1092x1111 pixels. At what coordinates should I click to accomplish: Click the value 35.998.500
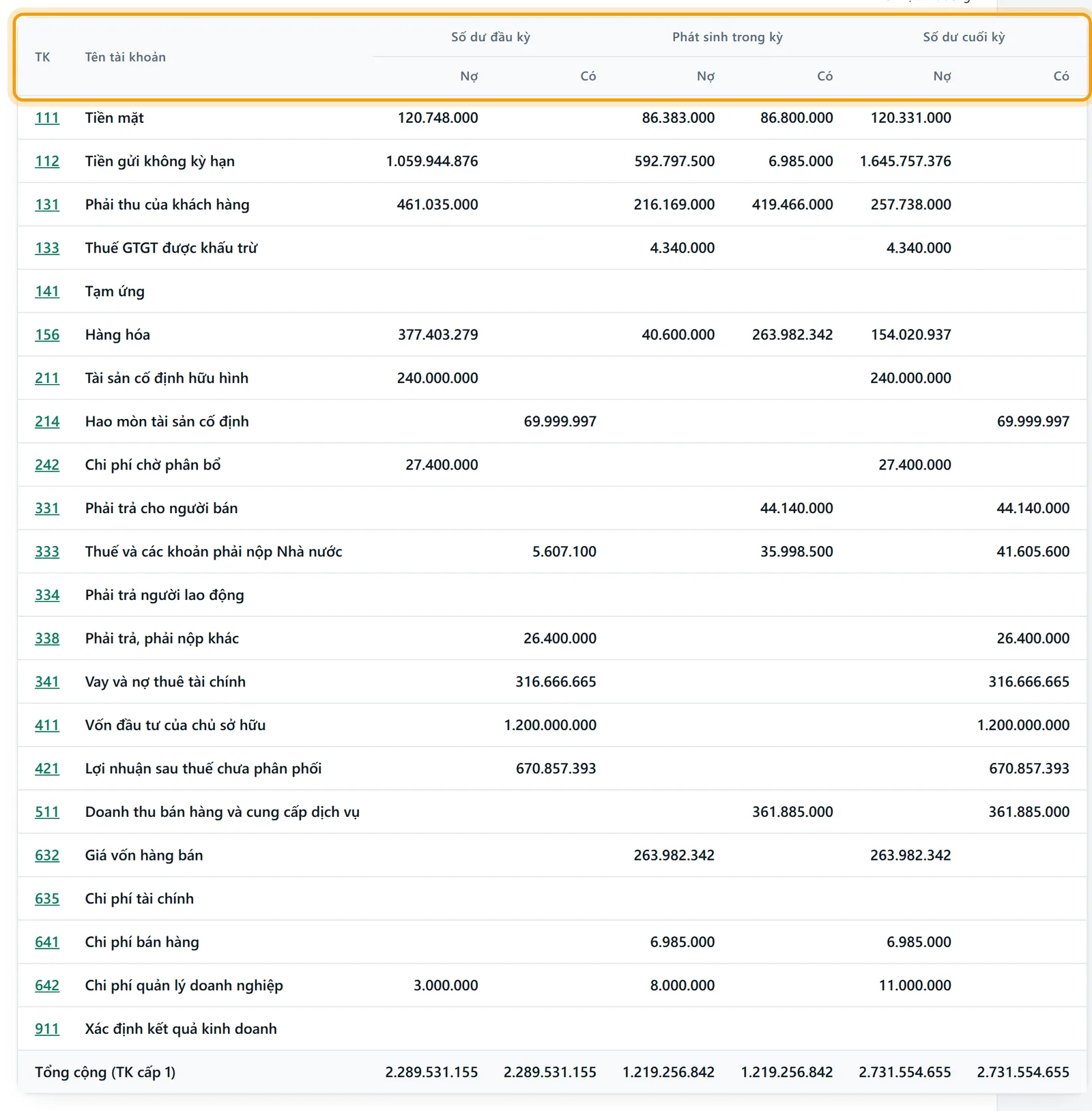point(796,551)
